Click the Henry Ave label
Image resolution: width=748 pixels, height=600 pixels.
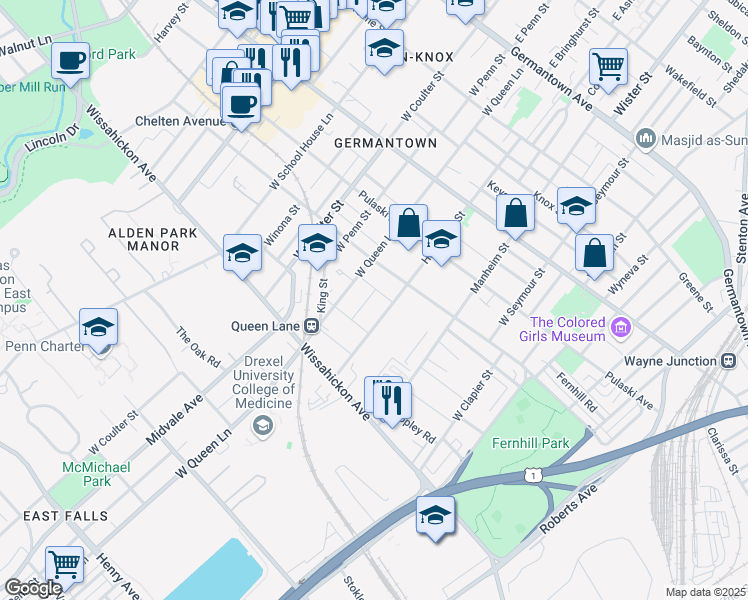click(118, 576)
